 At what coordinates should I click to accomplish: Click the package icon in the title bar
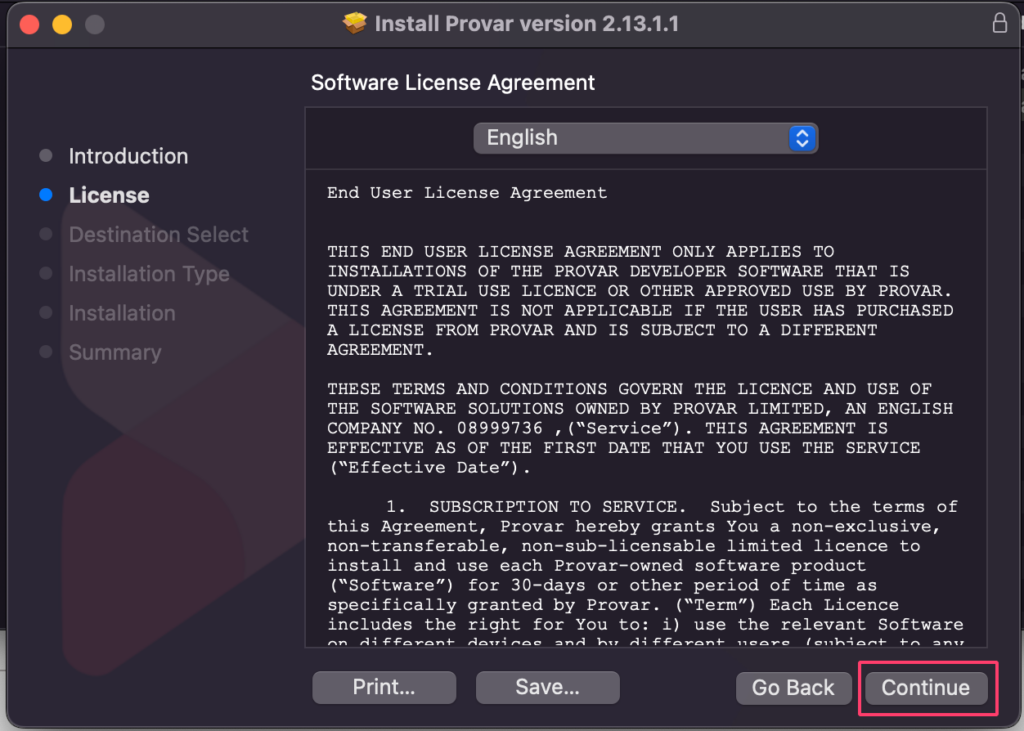click(x=355, y=24)
